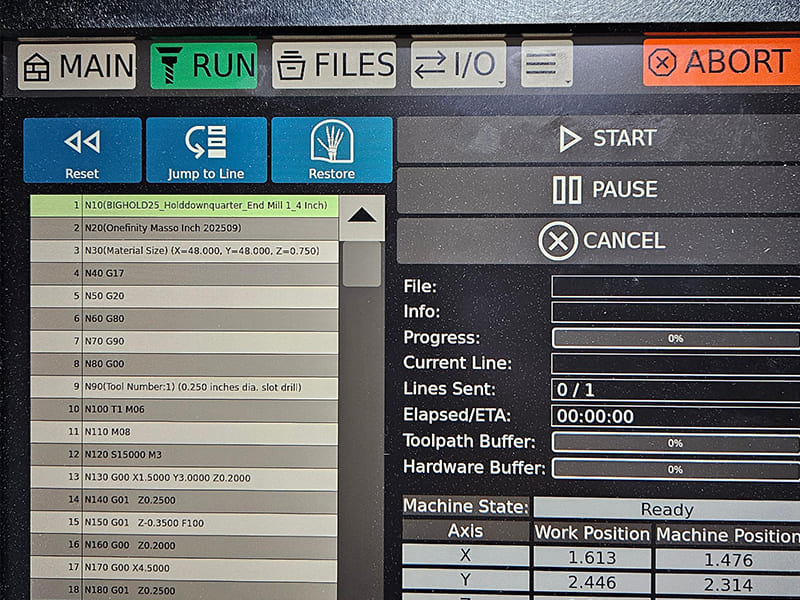The width and height of the screenshot is (800, 600).
Task: Click the Progress bar showing 0%
Action: tap(676, 338)
